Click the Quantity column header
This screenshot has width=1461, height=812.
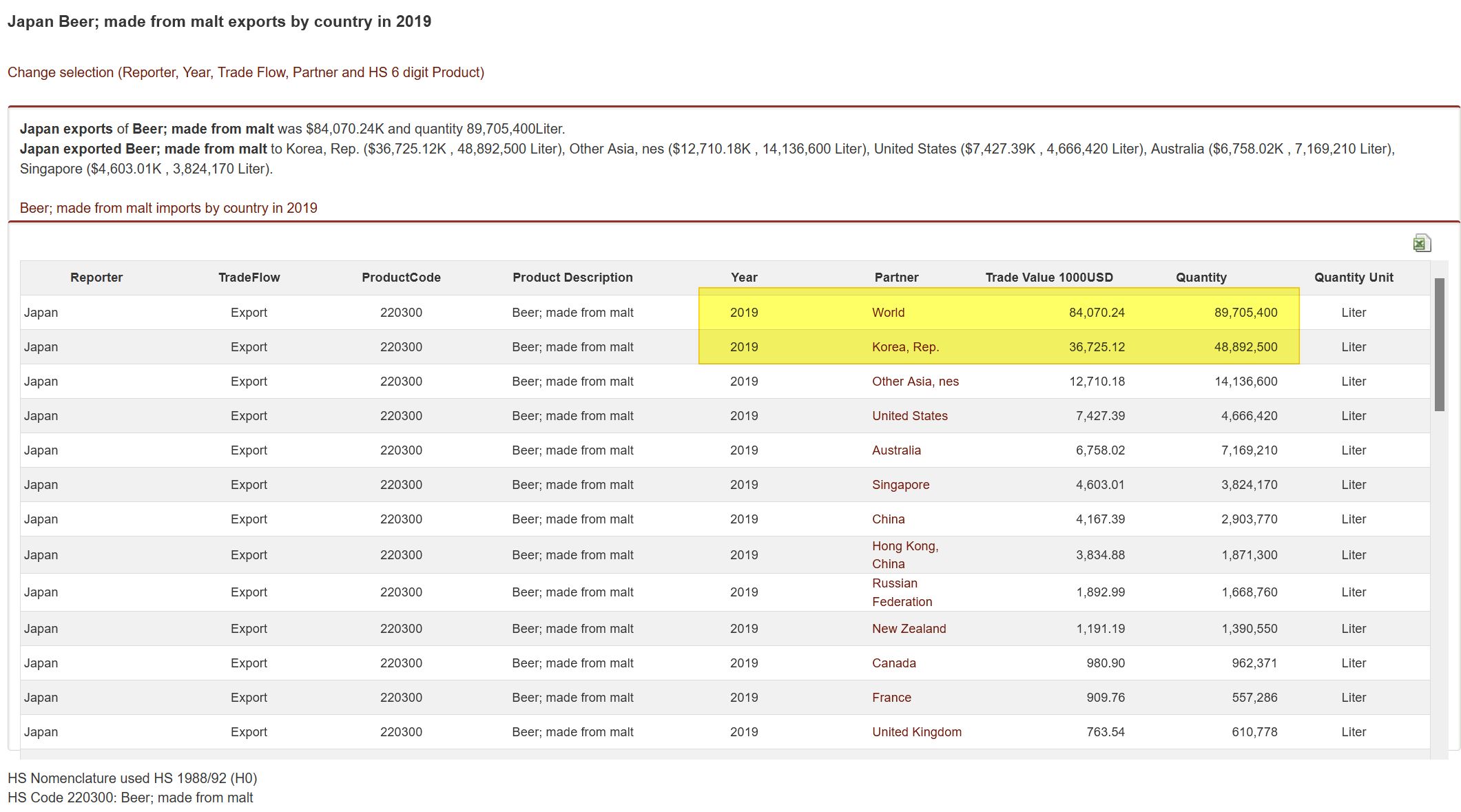point(1201,278)
